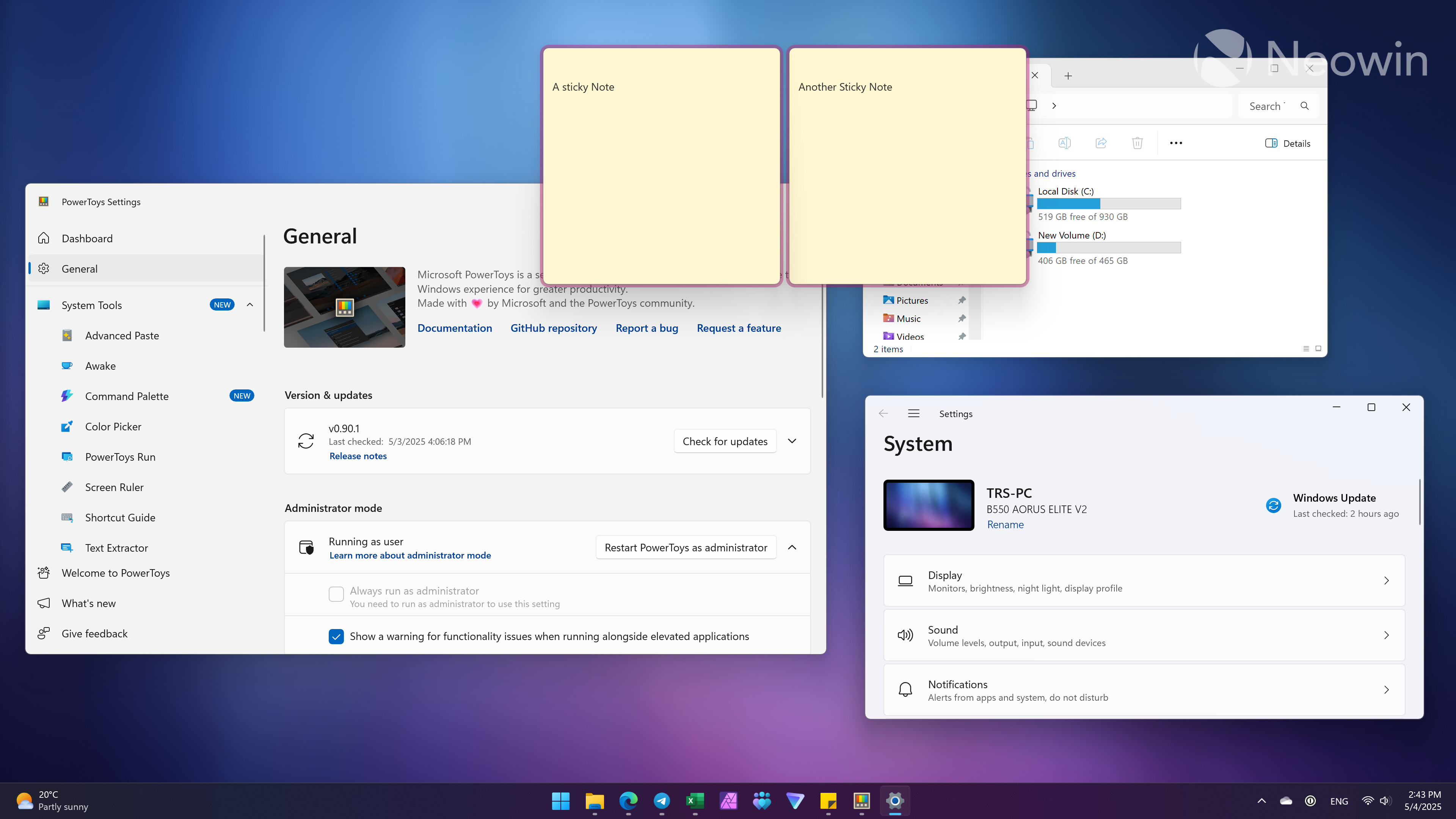Click the back arrow in Settings window
This screenshot has width=1456, height=819.
(883, 413)
